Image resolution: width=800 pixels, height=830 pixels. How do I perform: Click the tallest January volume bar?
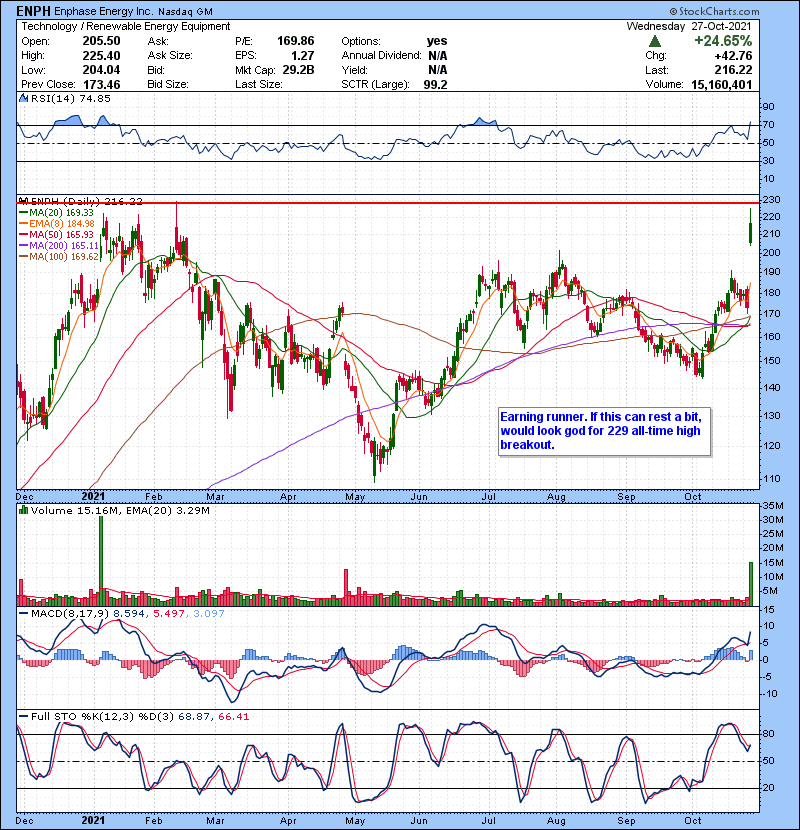click(101, 560)
